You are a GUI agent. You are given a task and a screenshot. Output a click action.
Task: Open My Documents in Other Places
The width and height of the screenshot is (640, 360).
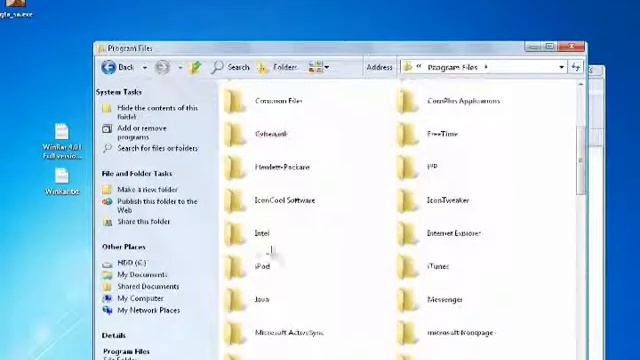click(142, 274)
